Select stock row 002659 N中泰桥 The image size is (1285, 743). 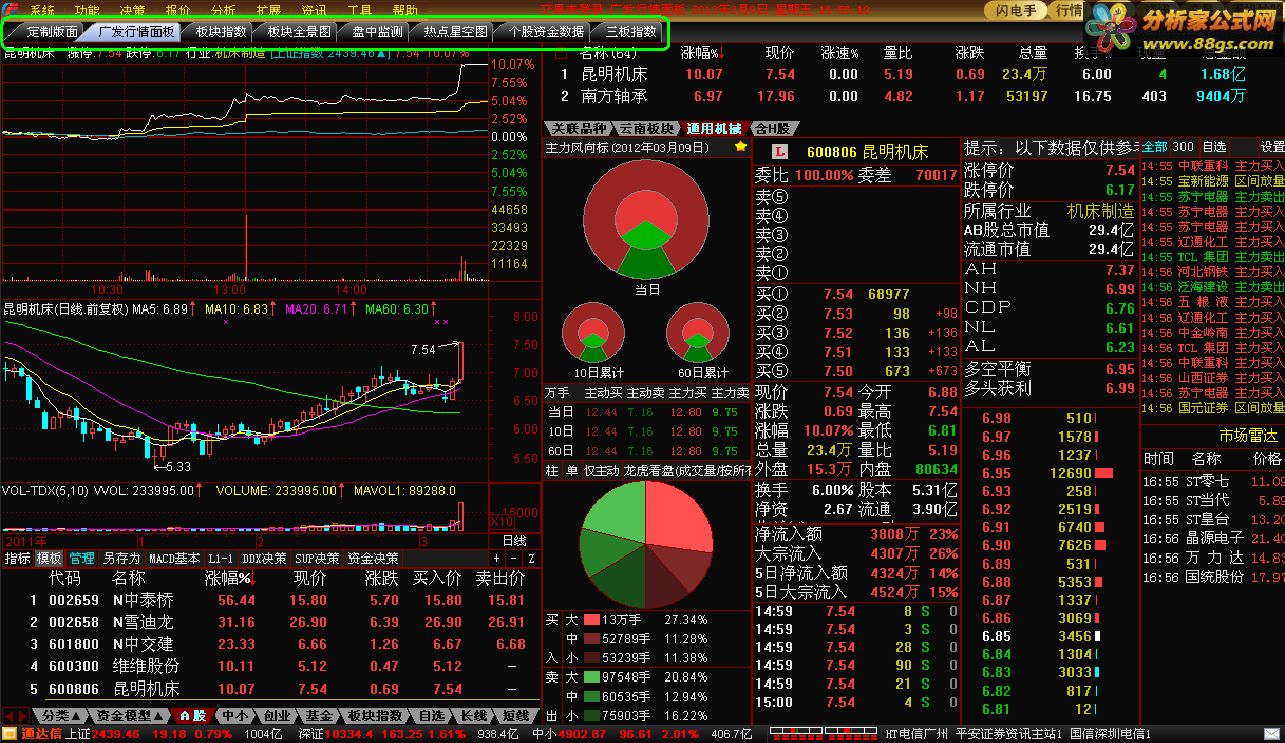pyautogui.click(x=271, y=601)
